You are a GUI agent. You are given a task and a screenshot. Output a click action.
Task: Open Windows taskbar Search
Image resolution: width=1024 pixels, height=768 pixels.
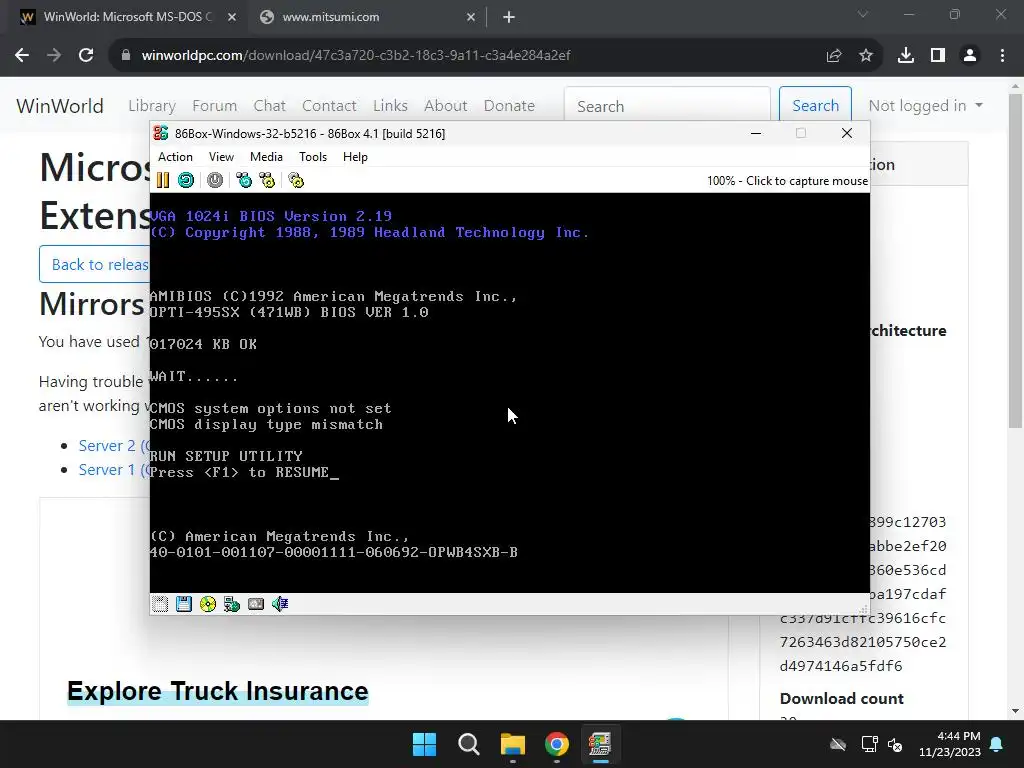point(468,744)
